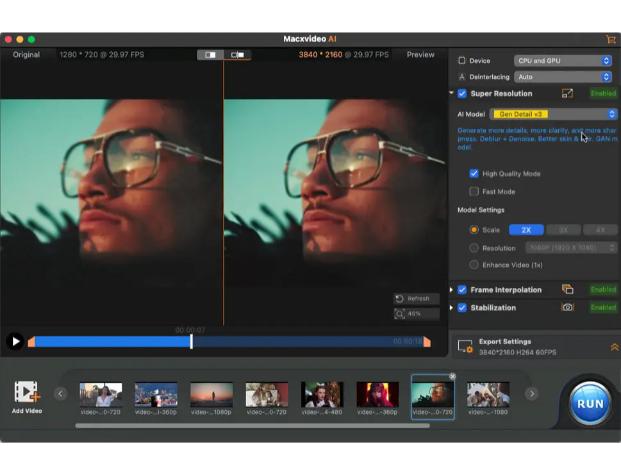Uncheck the Super Resolution checkbox

[462, 93]
